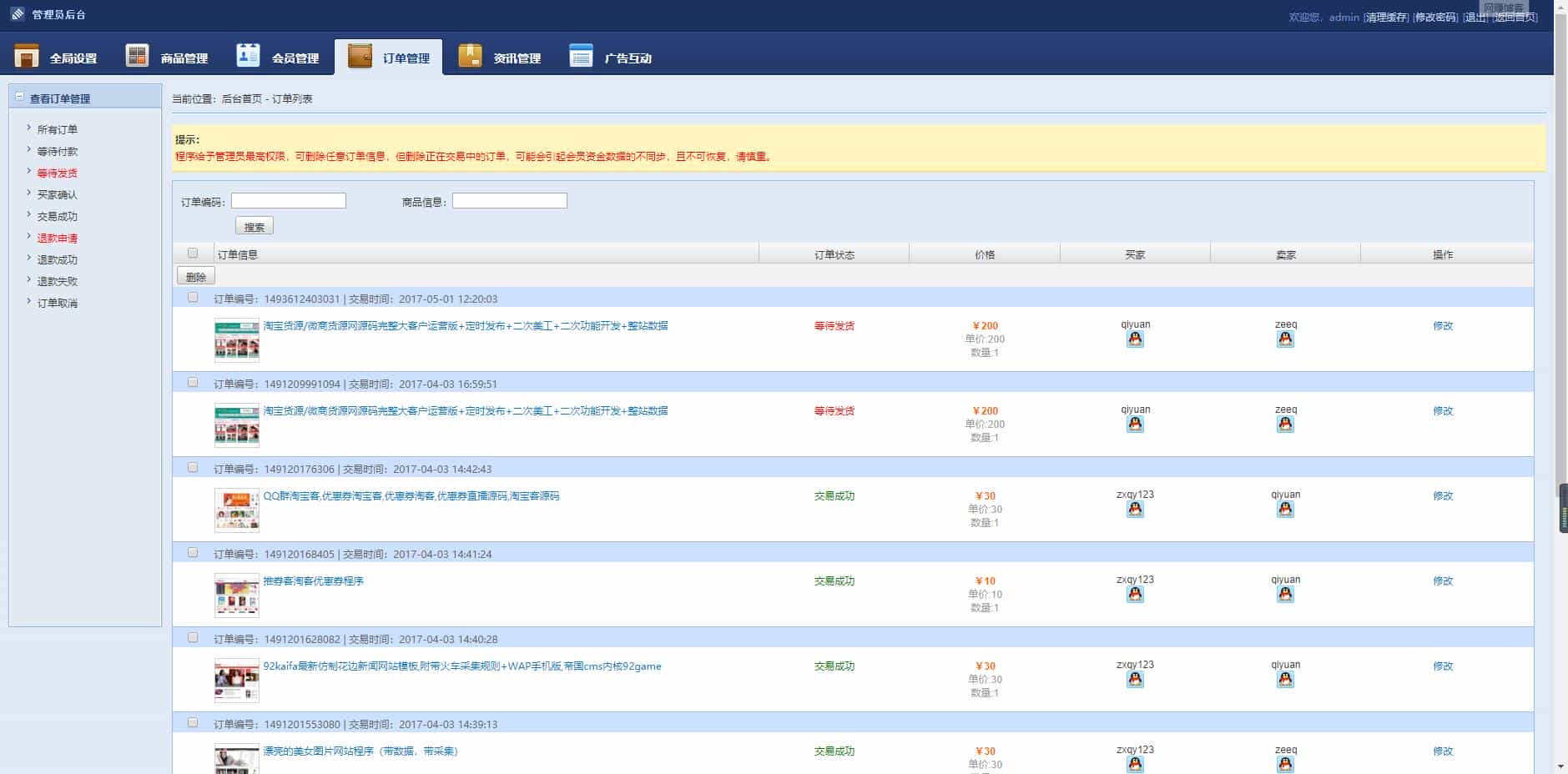Open 会员管理 via its member card icon

click(248, 55)
